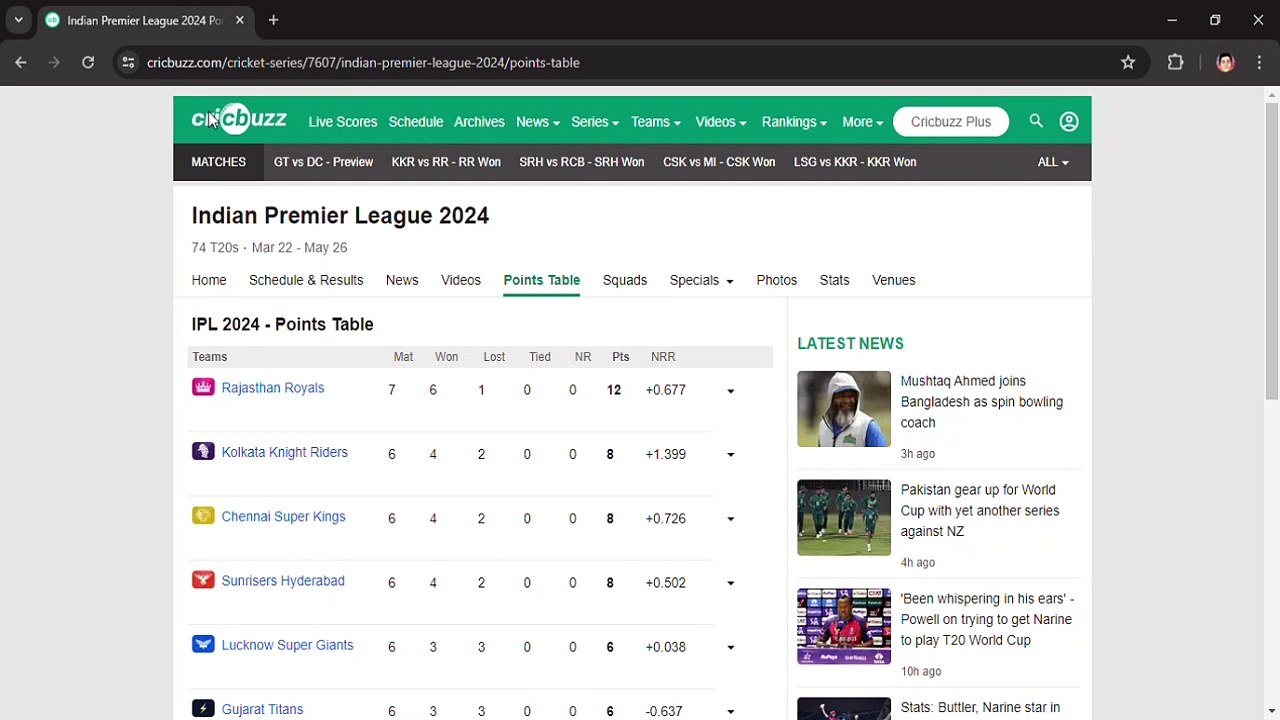Click the Rajasthan Royals team logo

coord(203,387)
